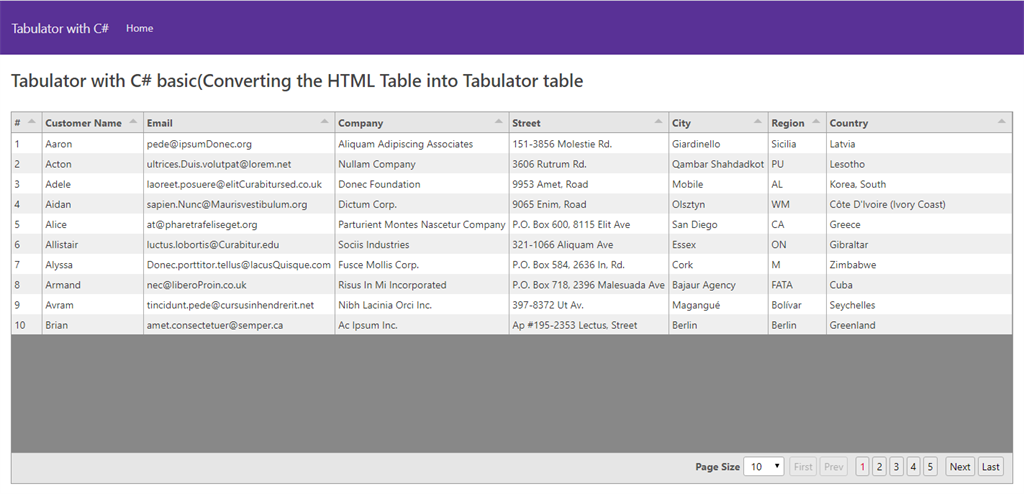Go to page 2
Viewport: 1024px width, 494px height.
879,467
